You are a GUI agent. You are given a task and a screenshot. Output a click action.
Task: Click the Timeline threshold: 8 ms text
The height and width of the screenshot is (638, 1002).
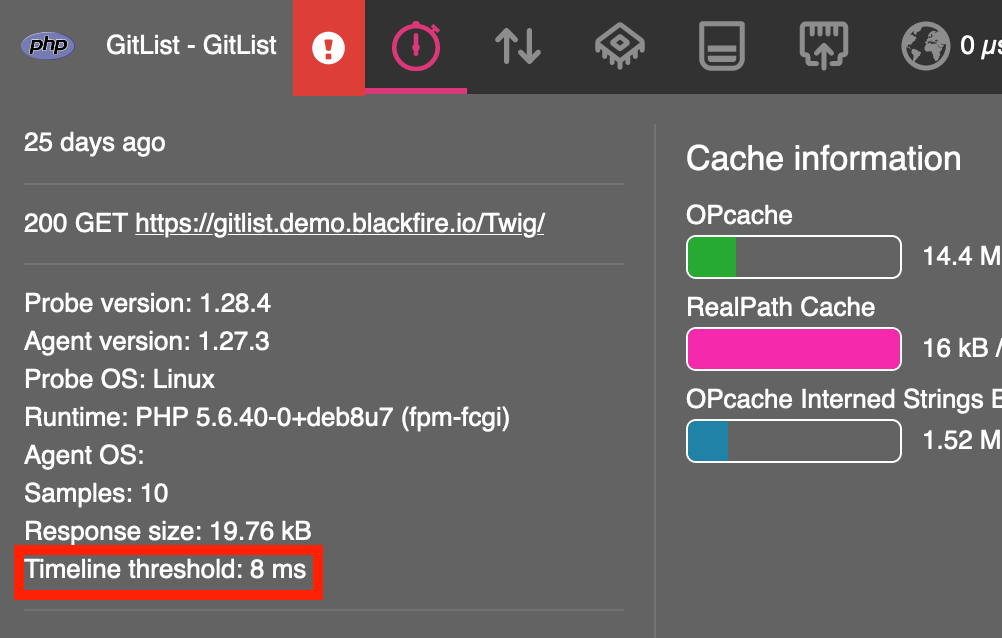click(165, 569)
